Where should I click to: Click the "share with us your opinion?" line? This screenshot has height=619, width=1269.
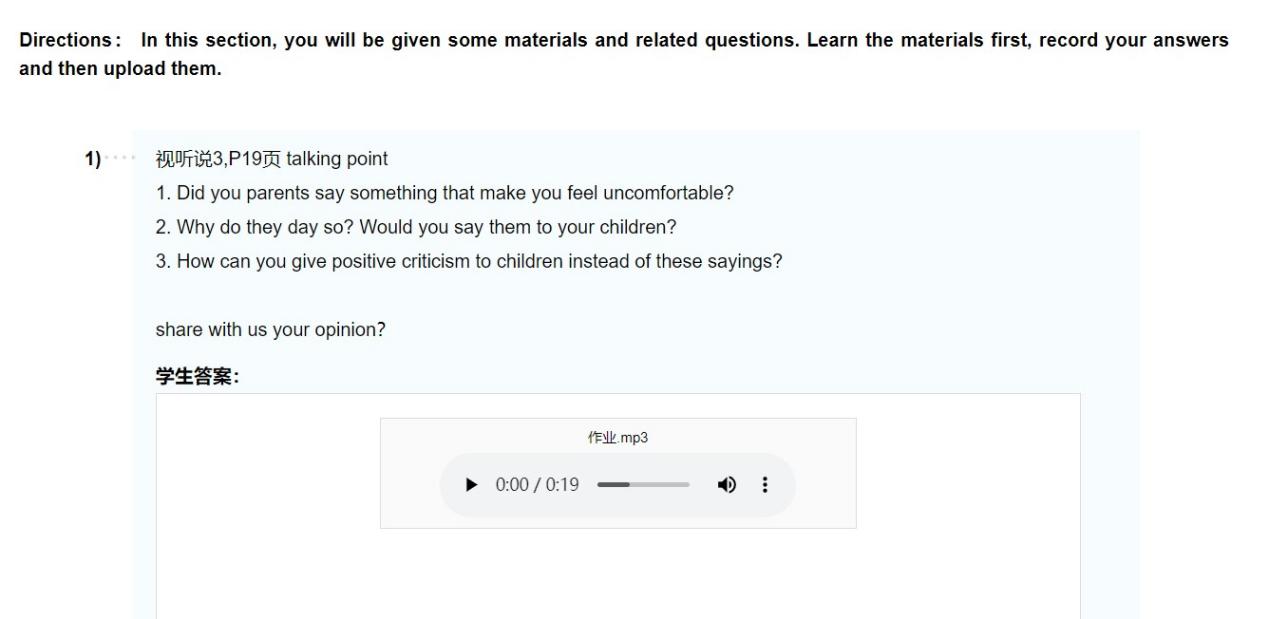(270, 330)
